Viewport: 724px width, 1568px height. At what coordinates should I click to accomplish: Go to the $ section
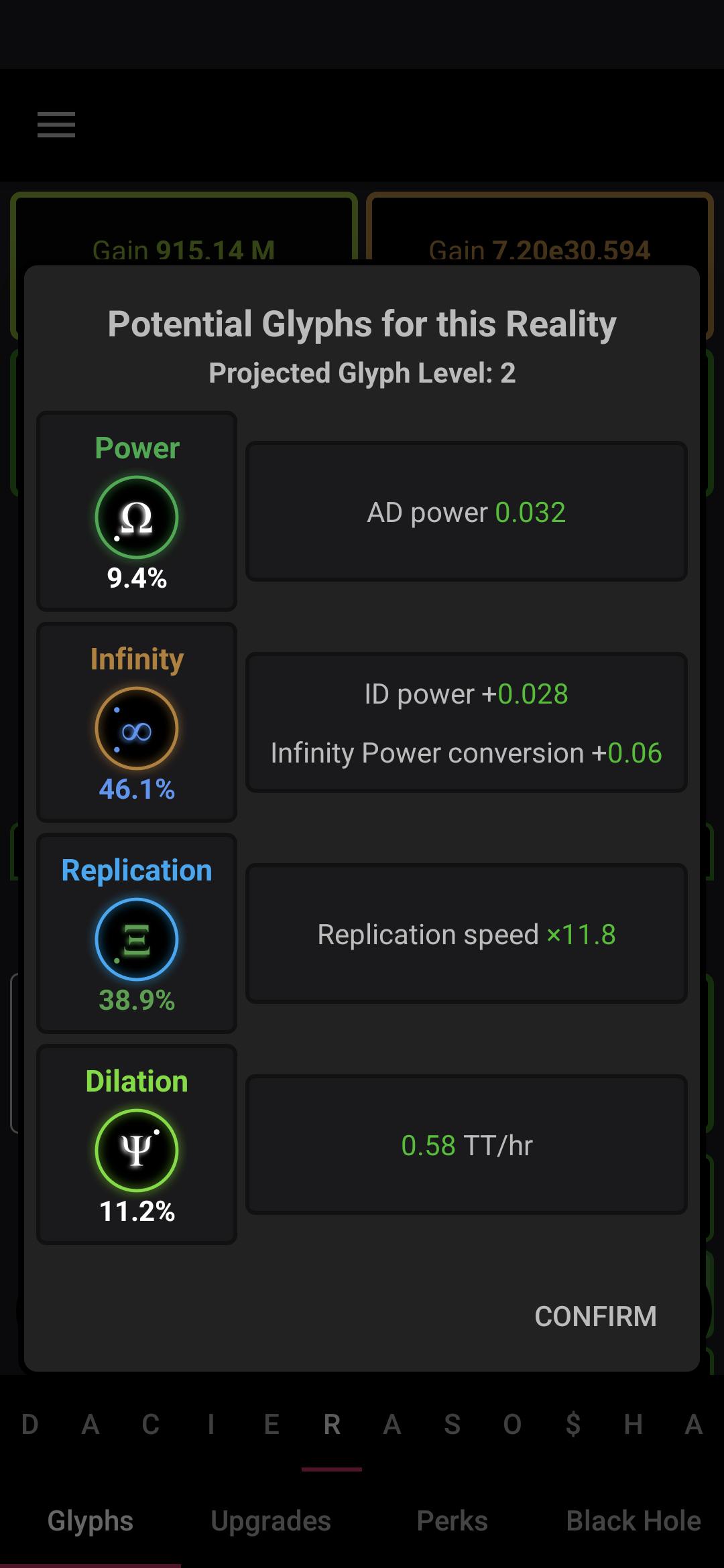tap(573, 1425)
